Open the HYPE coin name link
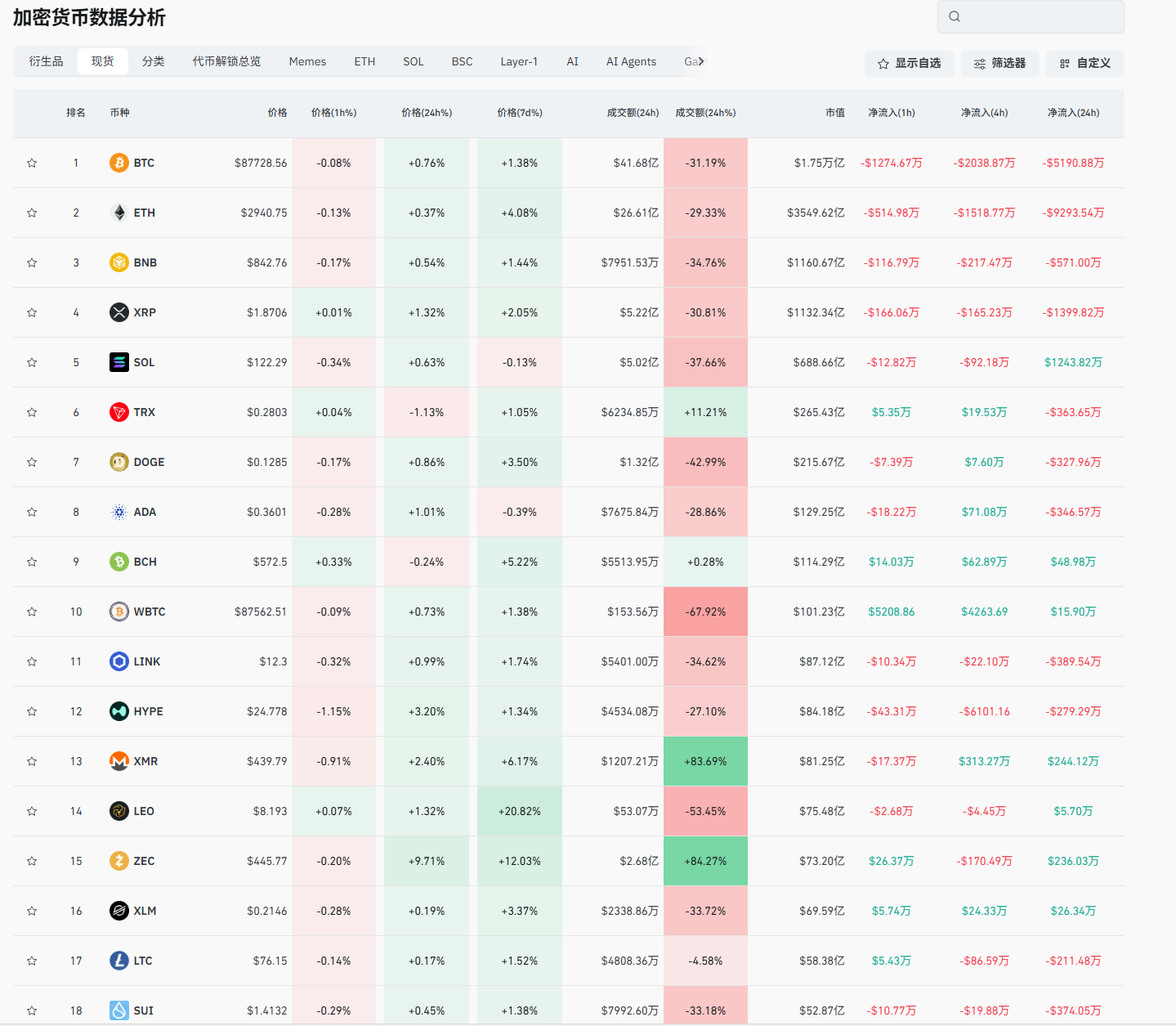Screen dimensions: 1176x1026 (148, 711)
